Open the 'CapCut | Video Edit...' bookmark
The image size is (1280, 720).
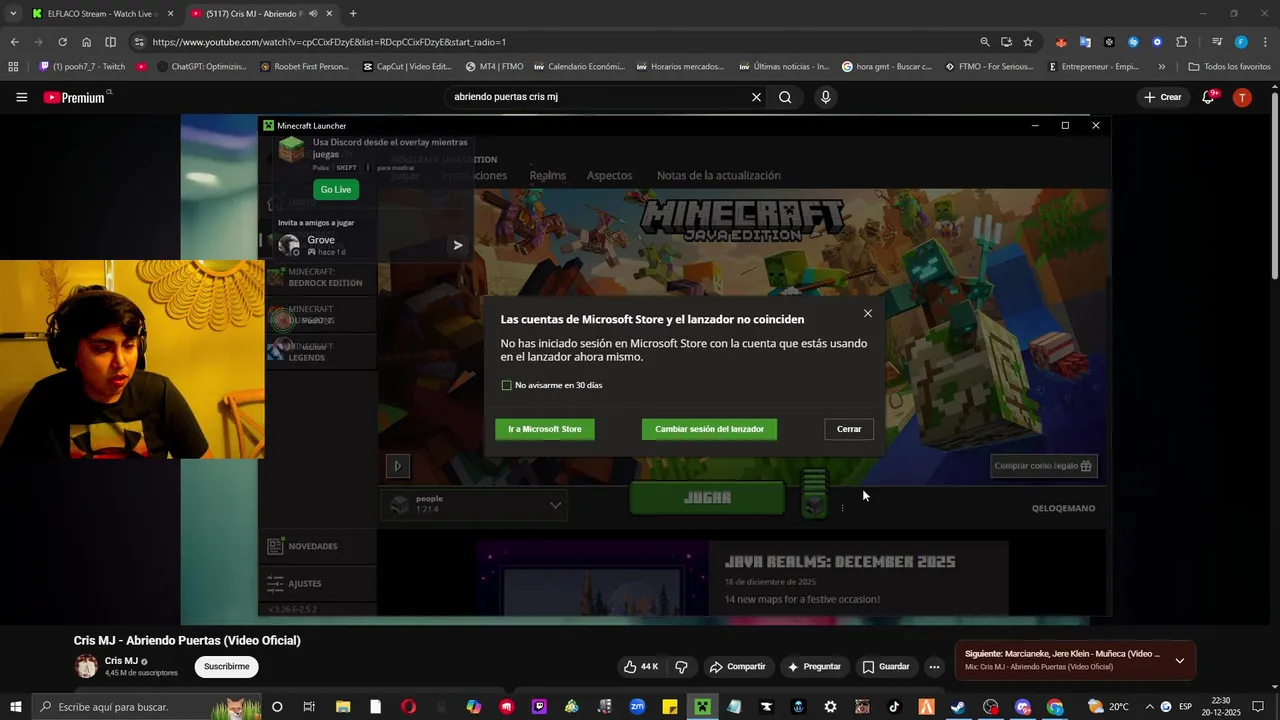[x=407, y=67]
